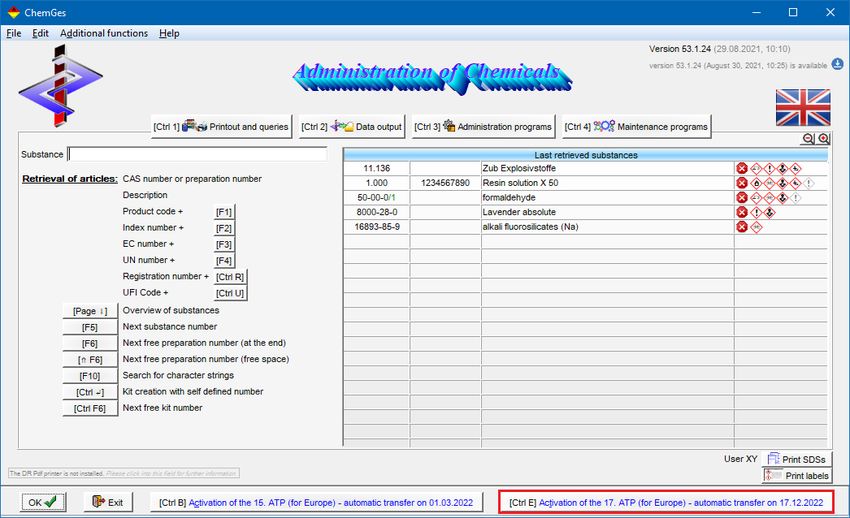Click red delete icon for Resin solution X 50
This screenshot has width=850, height=518.
point(742,183)
